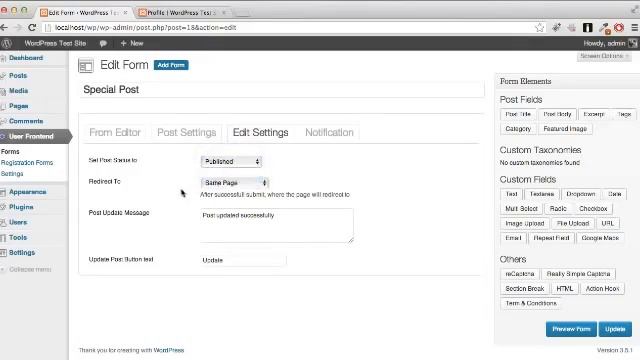This screenshot has height=360, width=640.
Task: Click the browser back arrow
Action: pyautogui.click(x=4, y=28)
